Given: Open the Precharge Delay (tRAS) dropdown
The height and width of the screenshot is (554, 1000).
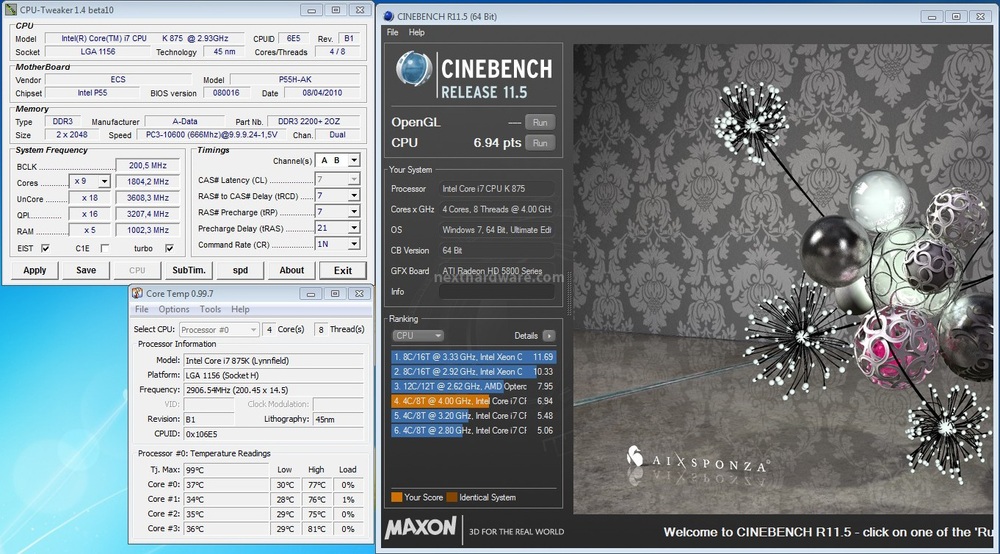Looking at the screenshot, I should tap(353, 228).
